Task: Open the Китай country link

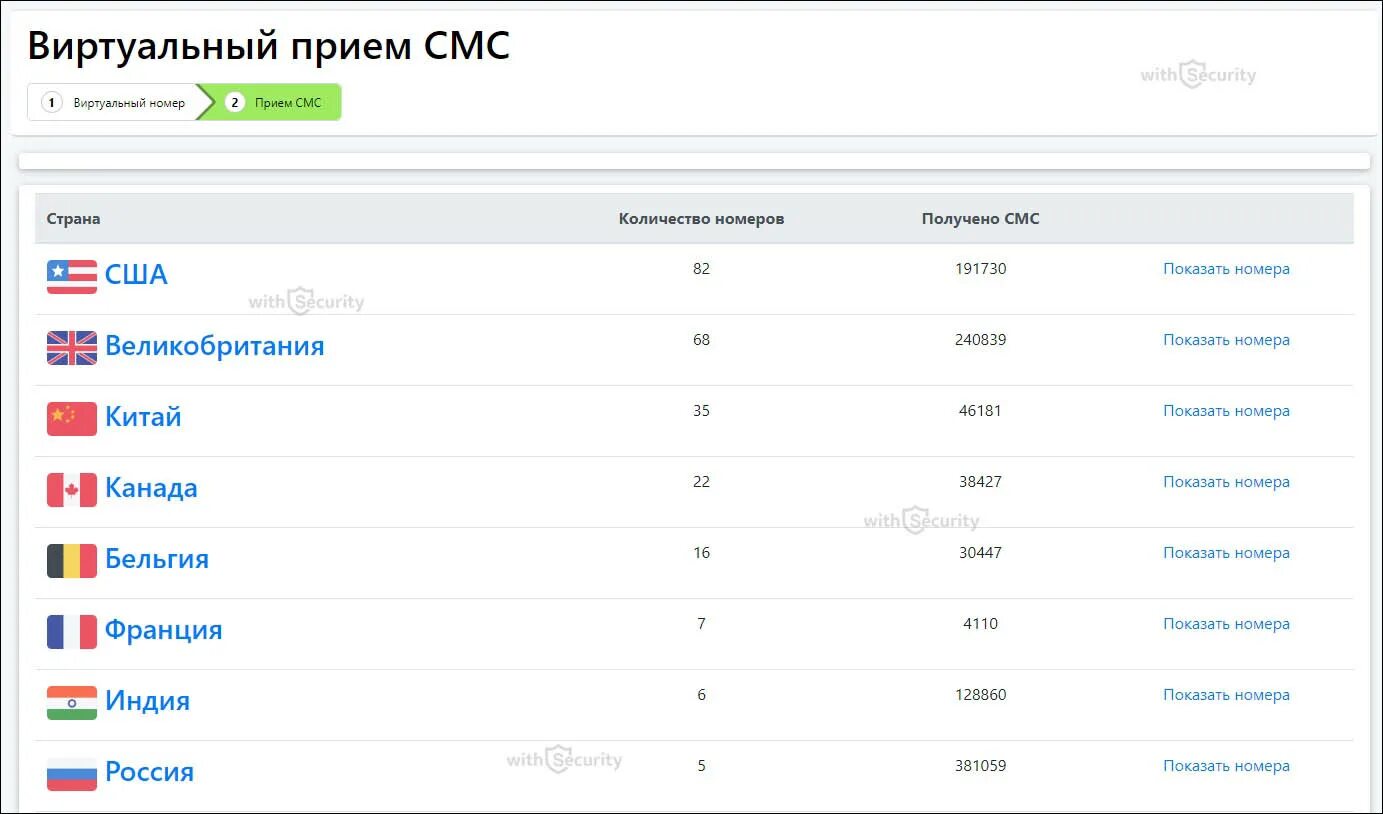Action: 143,417
